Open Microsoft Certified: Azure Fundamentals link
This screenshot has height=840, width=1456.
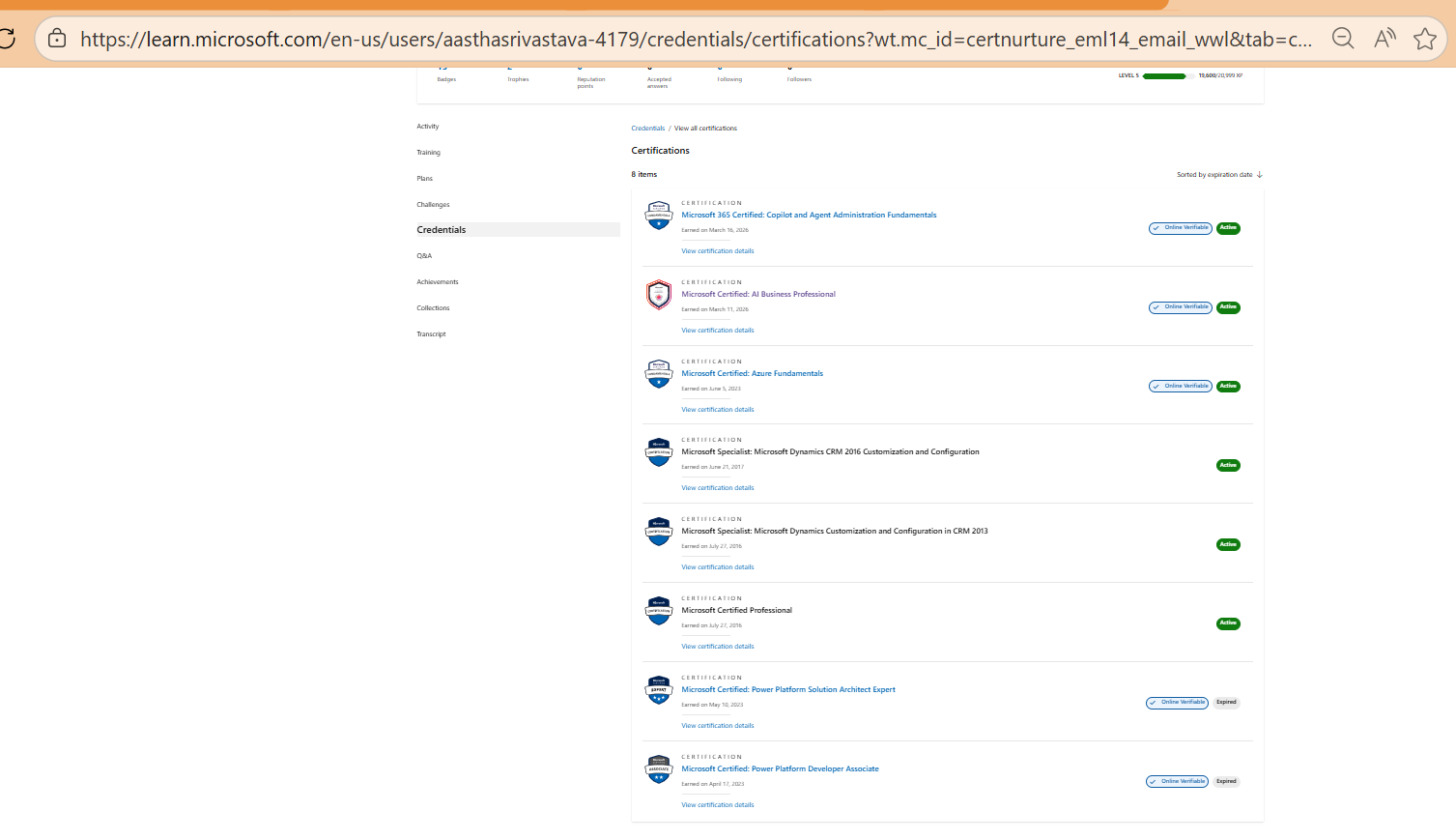753,374
